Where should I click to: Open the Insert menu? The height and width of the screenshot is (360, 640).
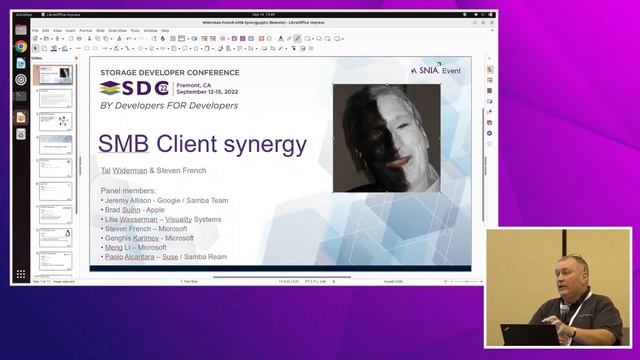[71, 31]
